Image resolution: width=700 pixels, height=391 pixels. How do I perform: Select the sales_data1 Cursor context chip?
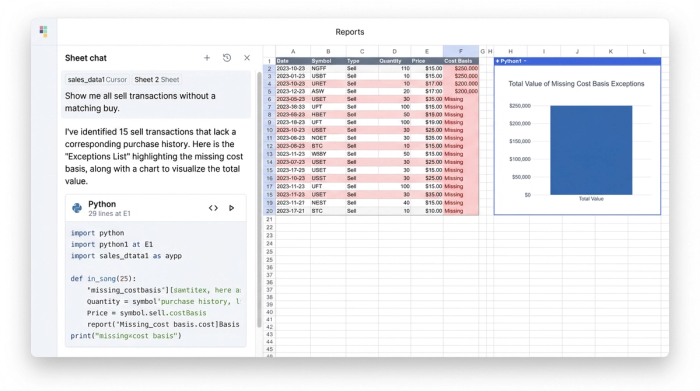(97, 79)
